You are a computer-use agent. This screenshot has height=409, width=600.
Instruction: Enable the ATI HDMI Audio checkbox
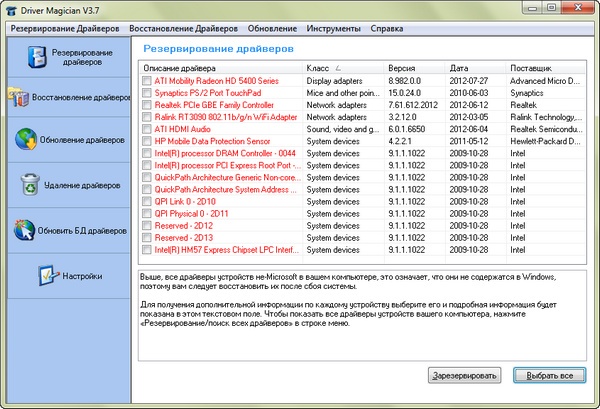point(147,128)
